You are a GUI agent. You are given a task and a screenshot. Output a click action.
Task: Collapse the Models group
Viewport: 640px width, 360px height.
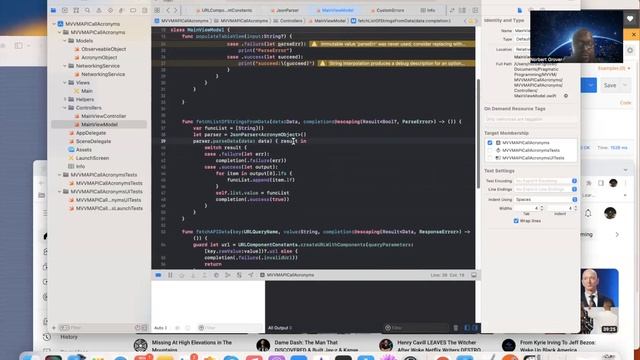click(64, 41)
